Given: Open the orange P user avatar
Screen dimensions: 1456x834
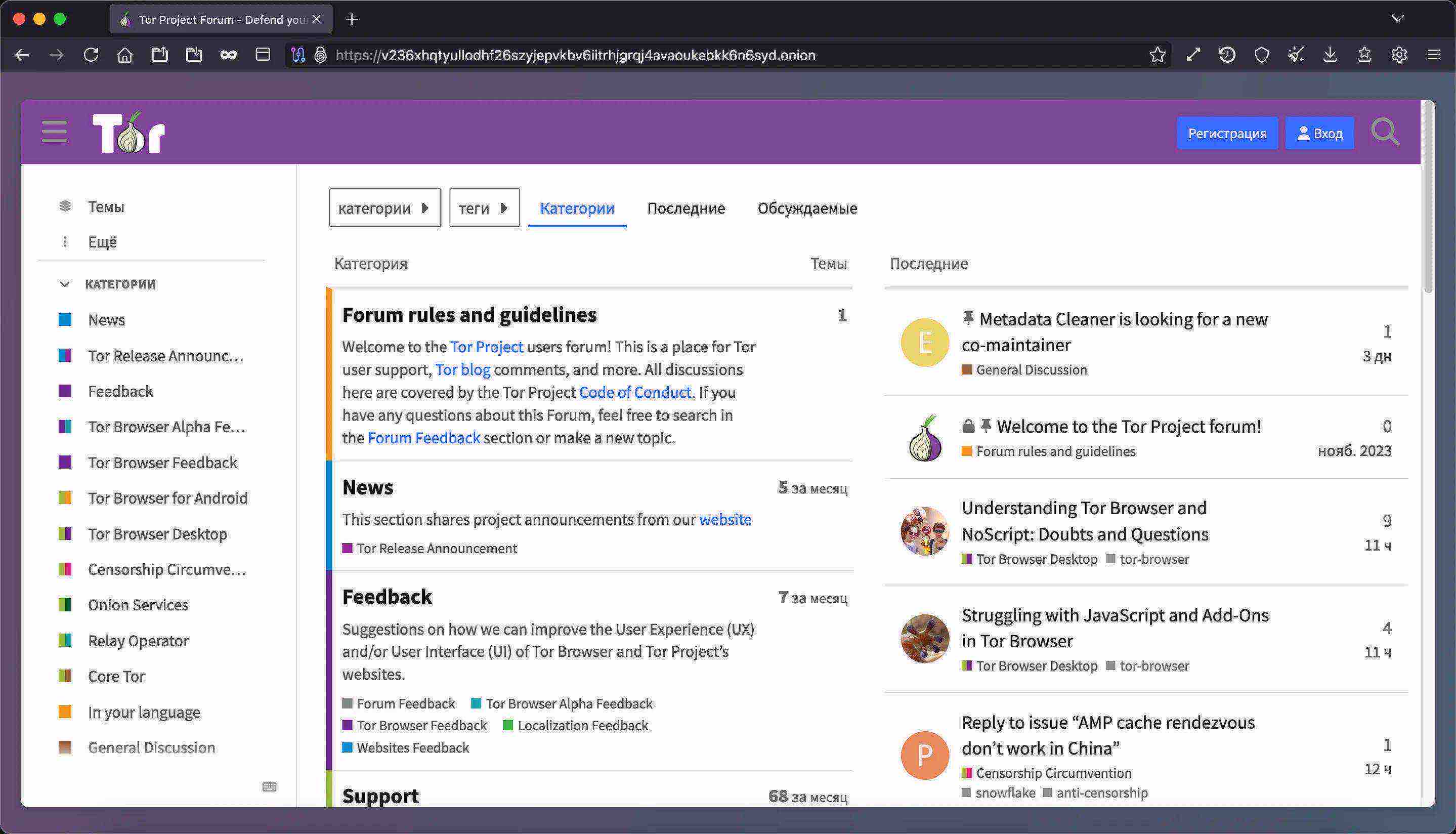Looking at the screenshot, I should click(x=925, y=756).
